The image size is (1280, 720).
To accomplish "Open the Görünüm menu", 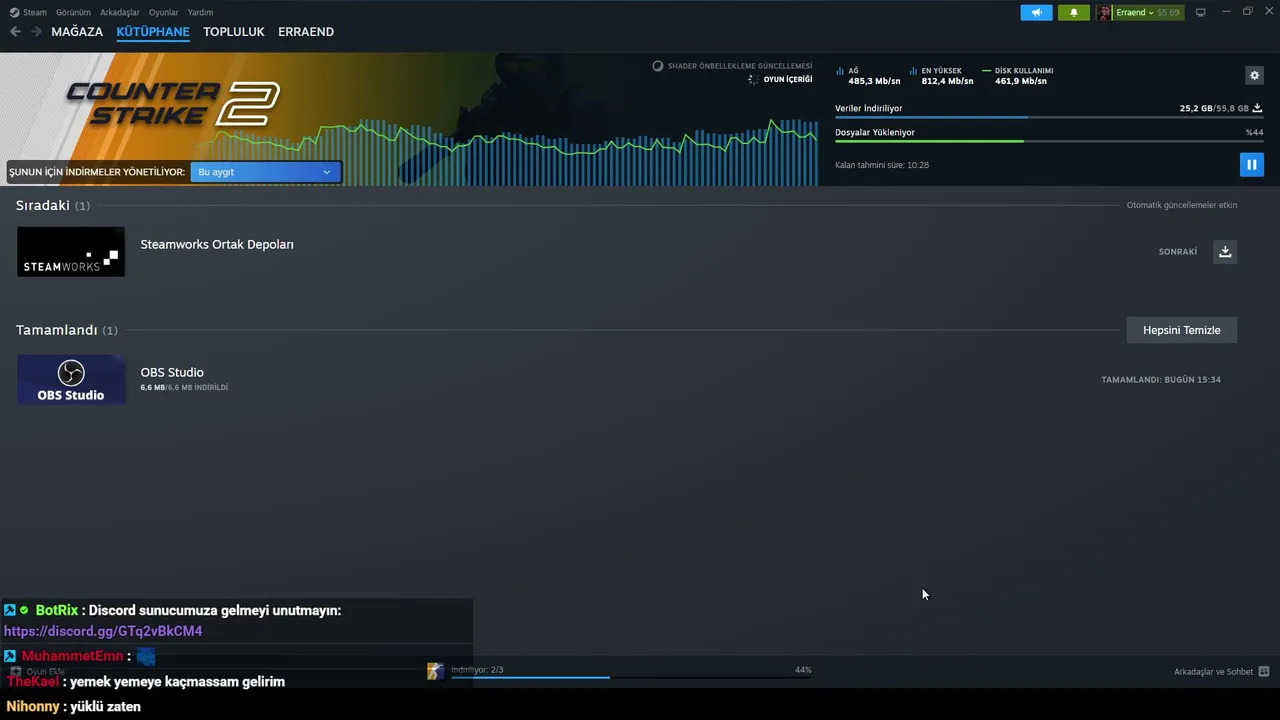I will 73,12.
